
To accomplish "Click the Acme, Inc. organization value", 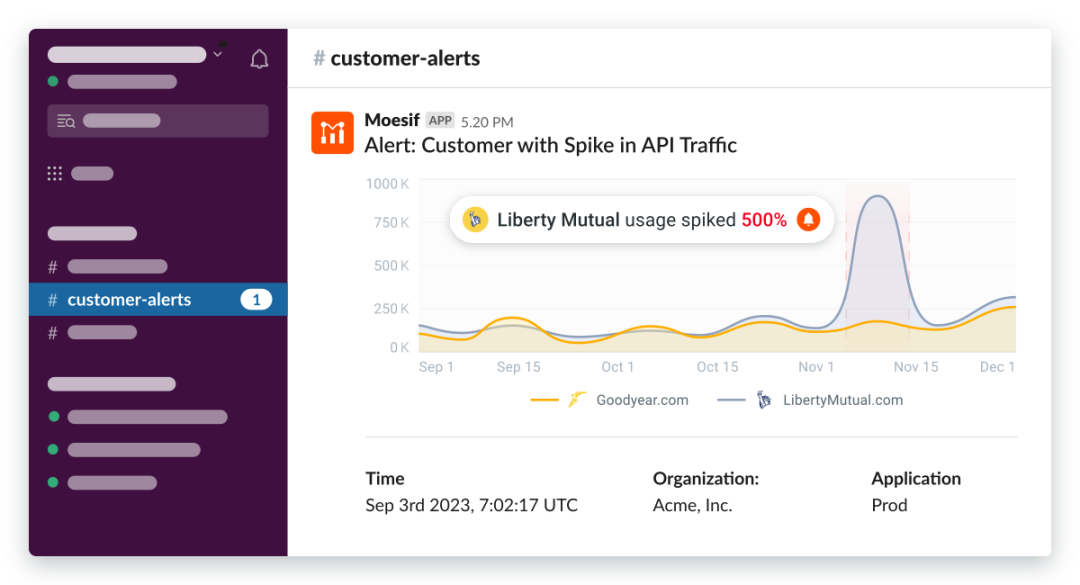I will point(692,505).
